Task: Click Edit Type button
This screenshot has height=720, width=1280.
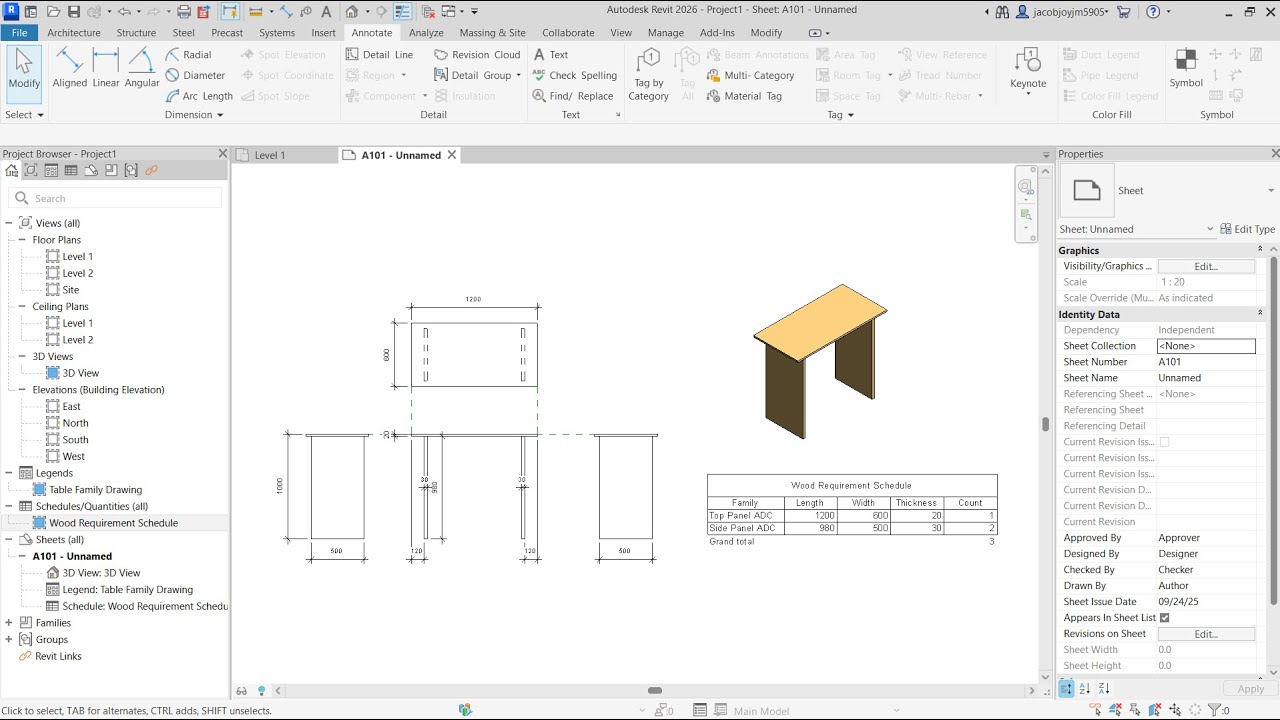Action: click(1248, 229)
